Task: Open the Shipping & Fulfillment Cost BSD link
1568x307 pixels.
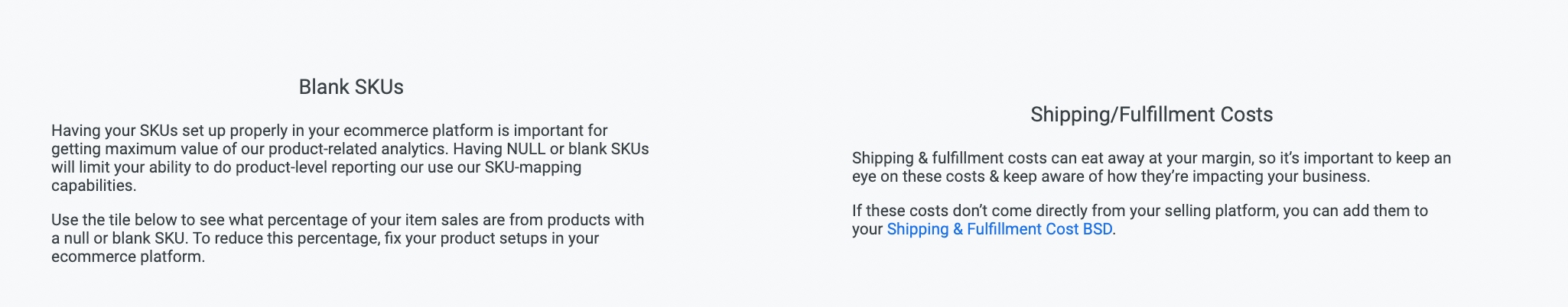Action: pos(999,229)
